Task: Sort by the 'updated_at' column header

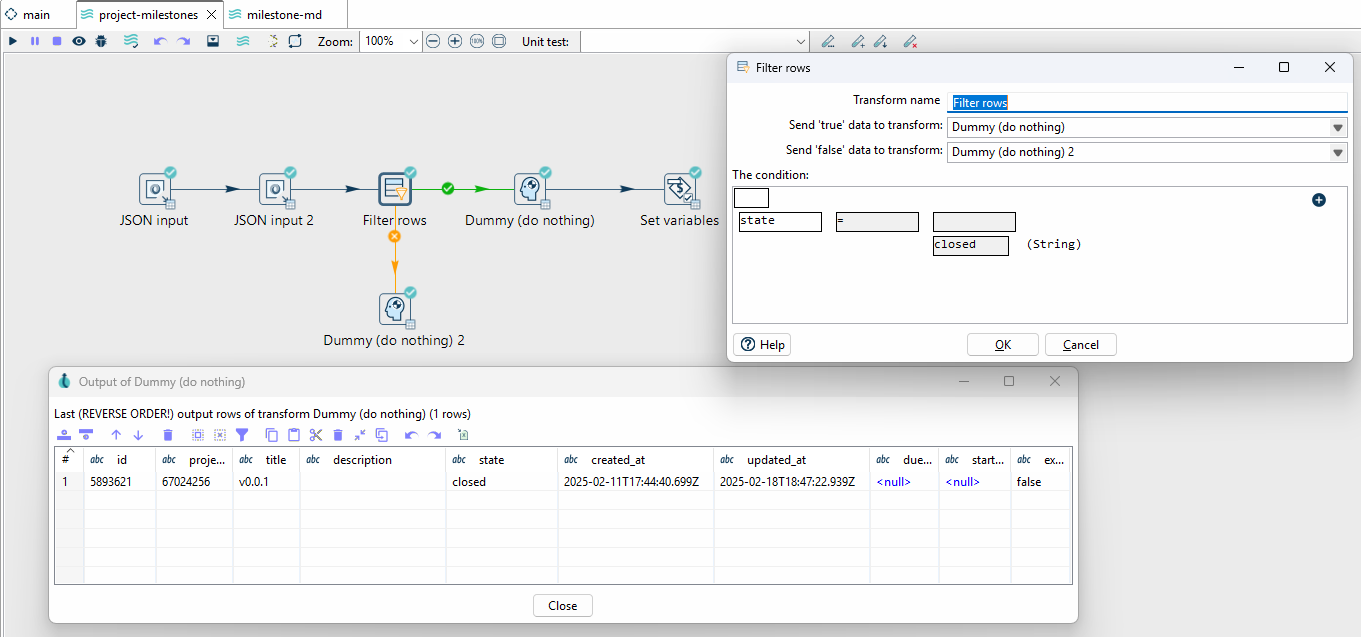Action: [x=794, y=460]
